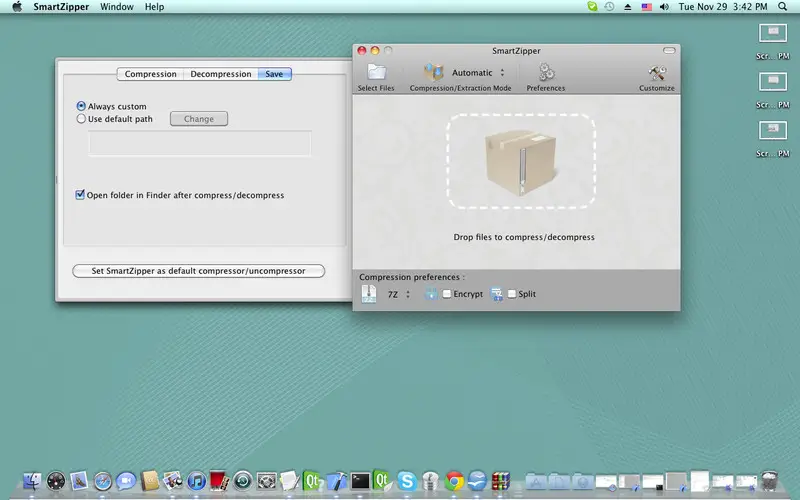
Task: Switch to the Compression tab
Action: click(151, 74)
